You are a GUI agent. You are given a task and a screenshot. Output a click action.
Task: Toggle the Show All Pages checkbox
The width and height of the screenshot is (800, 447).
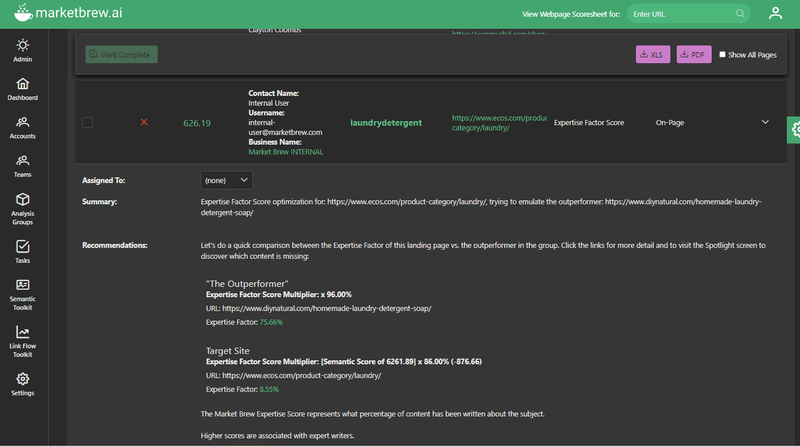723,55
